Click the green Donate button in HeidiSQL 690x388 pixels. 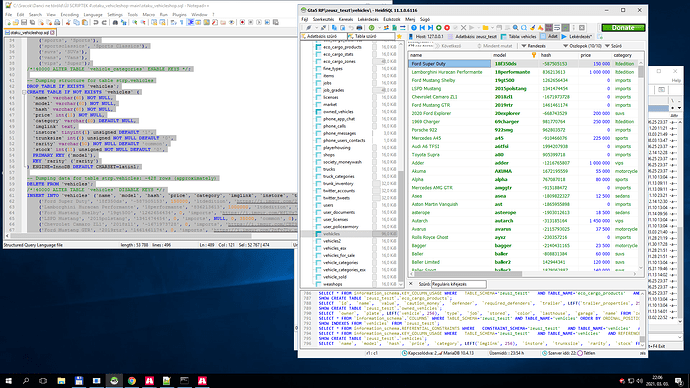tap(623, 28)
